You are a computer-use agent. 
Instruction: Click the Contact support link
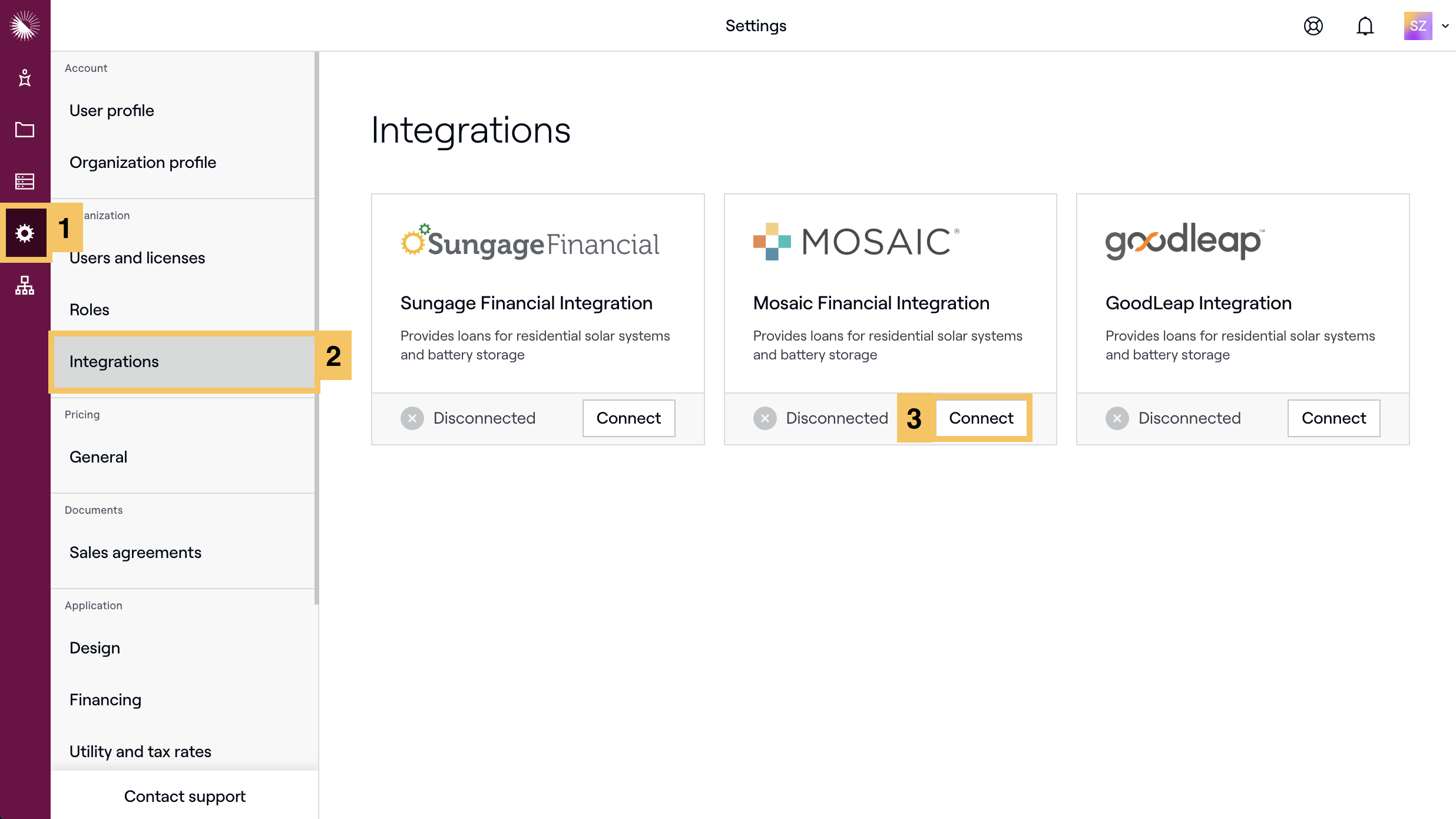click(x=184, y=797)
